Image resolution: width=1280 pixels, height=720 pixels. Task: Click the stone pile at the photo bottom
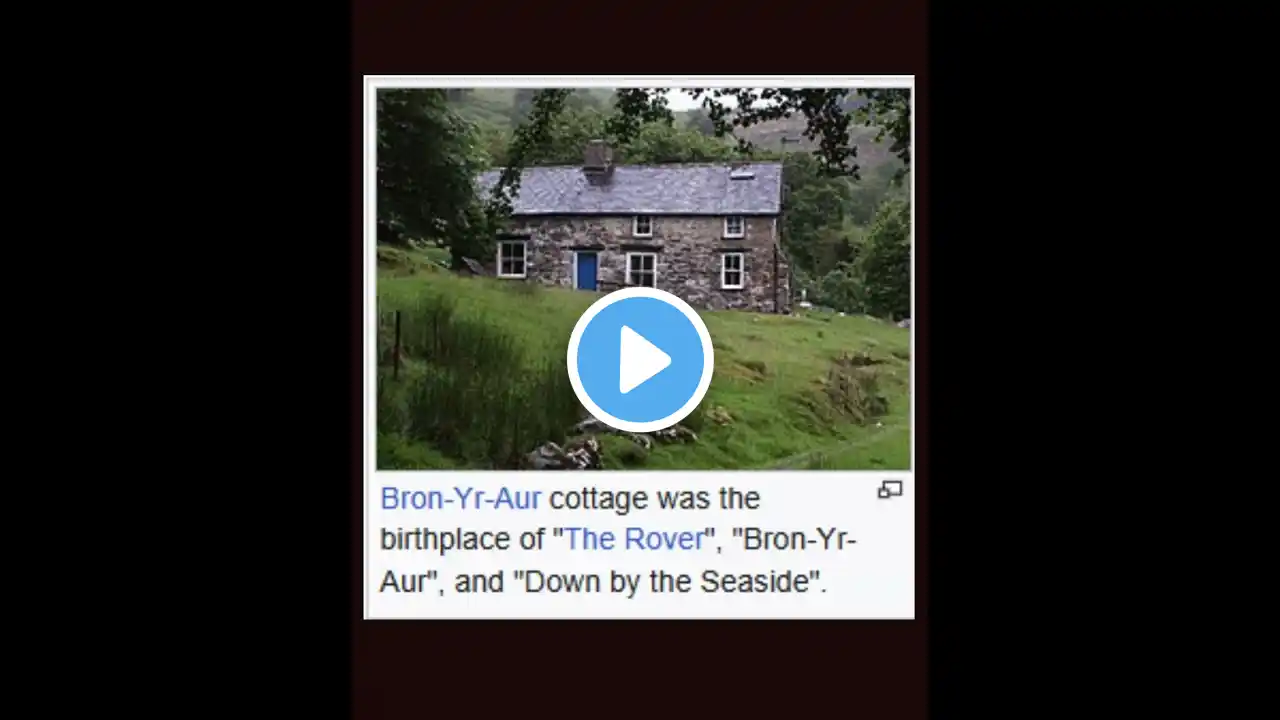(x=566, y=454)
